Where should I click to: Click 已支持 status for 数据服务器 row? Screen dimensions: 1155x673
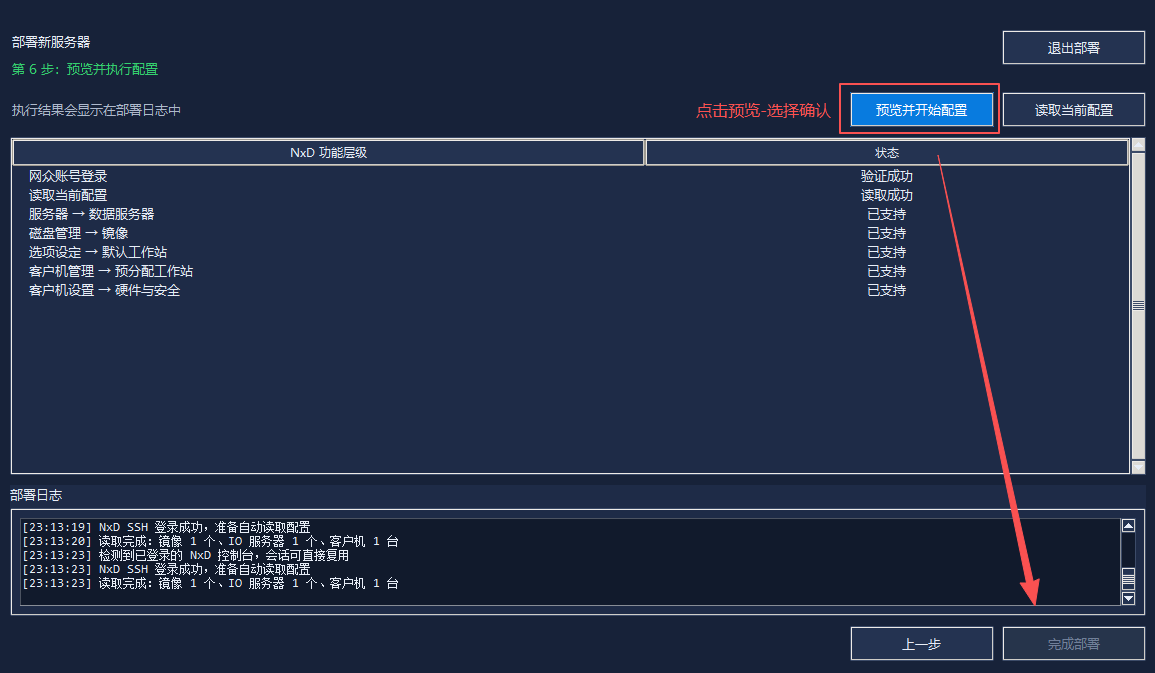[887, 214]
